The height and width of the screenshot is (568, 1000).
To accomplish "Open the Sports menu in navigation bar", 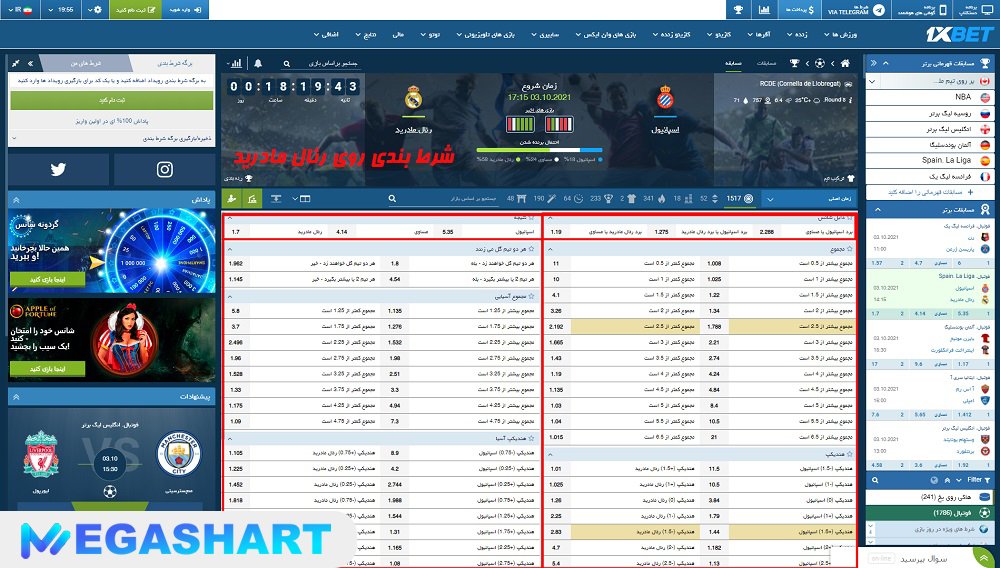I will point(841,34).
